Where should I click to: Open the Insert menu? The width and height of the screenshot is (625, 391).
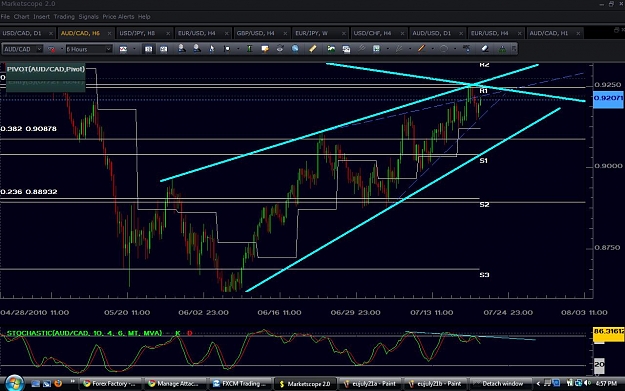pyautogui.click(x=41, y=17)
